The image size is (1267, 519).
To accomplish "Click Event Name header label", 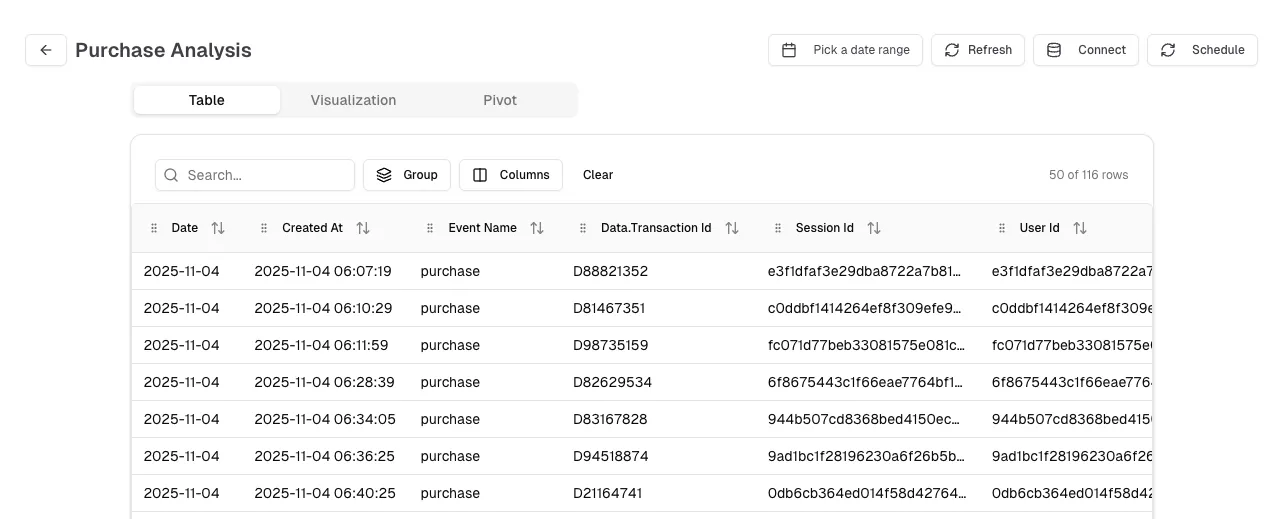I will point(482,228).
